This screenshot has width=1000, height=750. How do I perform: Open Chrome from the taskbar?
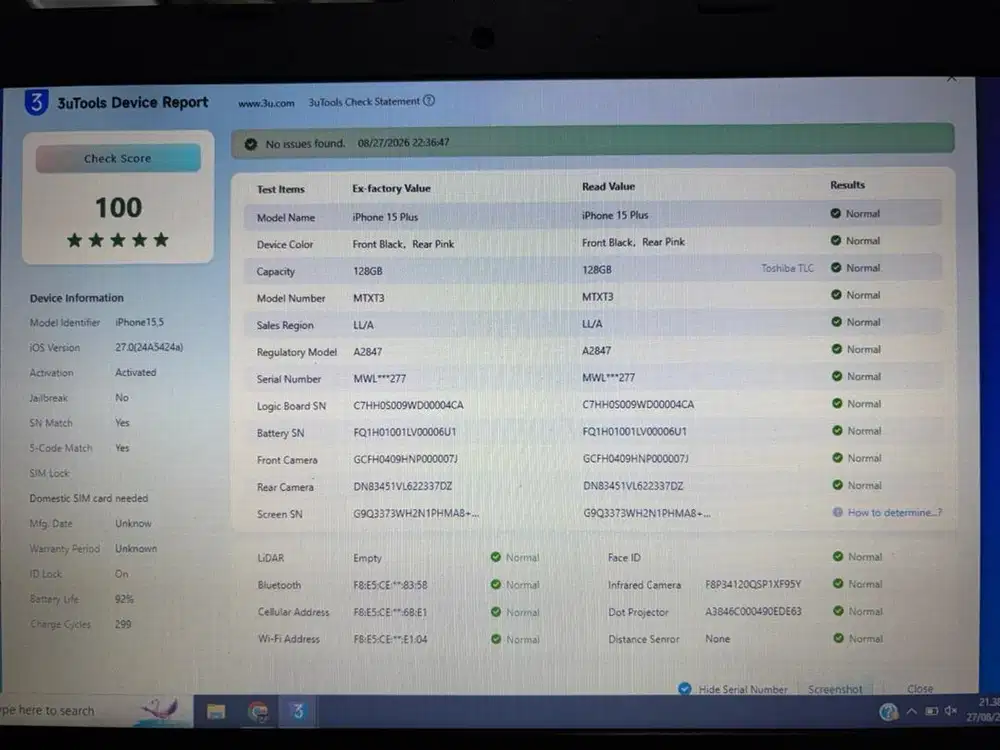258,711
